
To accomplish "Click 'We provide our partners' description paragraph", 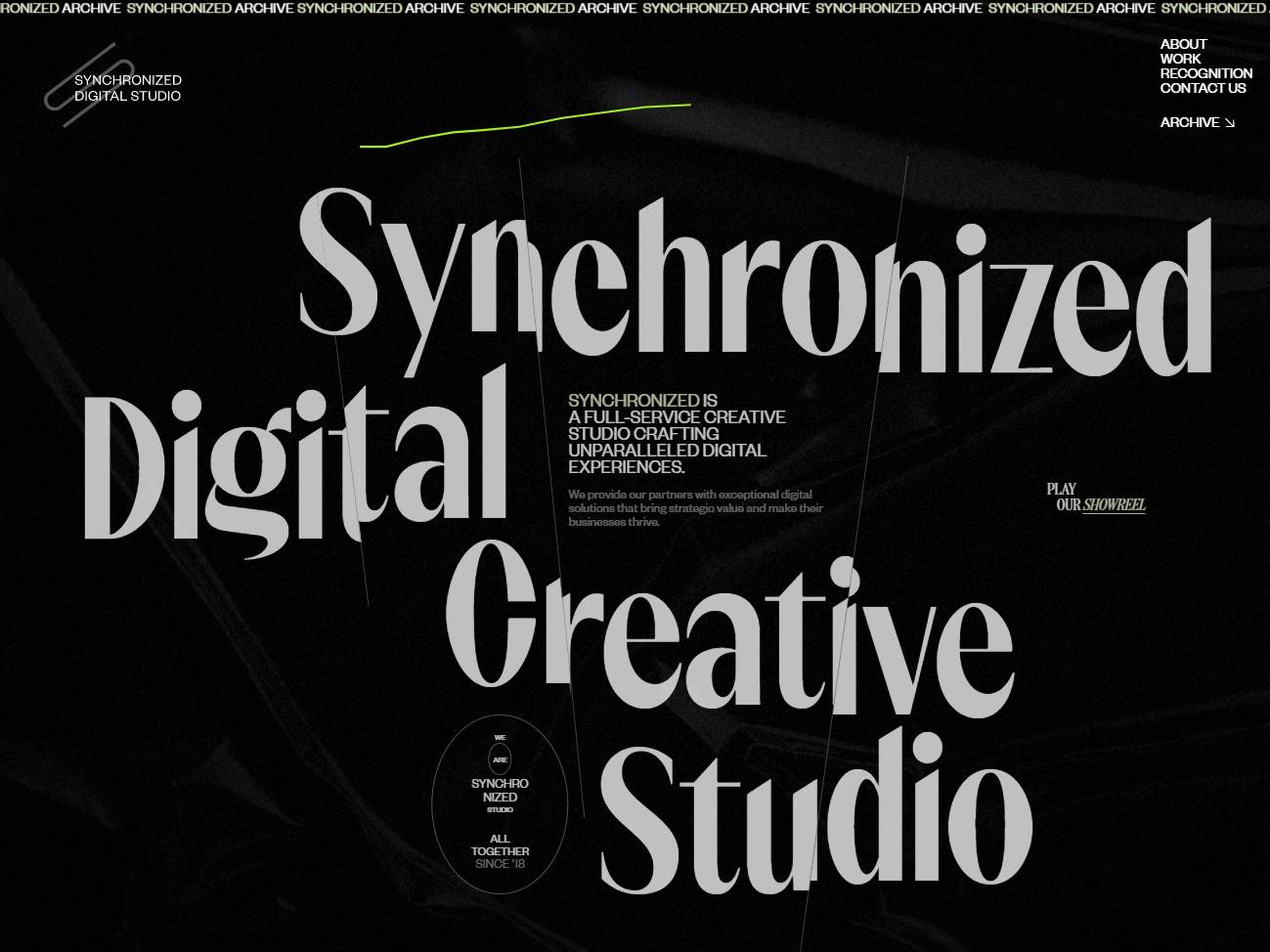I will (695, 508).
